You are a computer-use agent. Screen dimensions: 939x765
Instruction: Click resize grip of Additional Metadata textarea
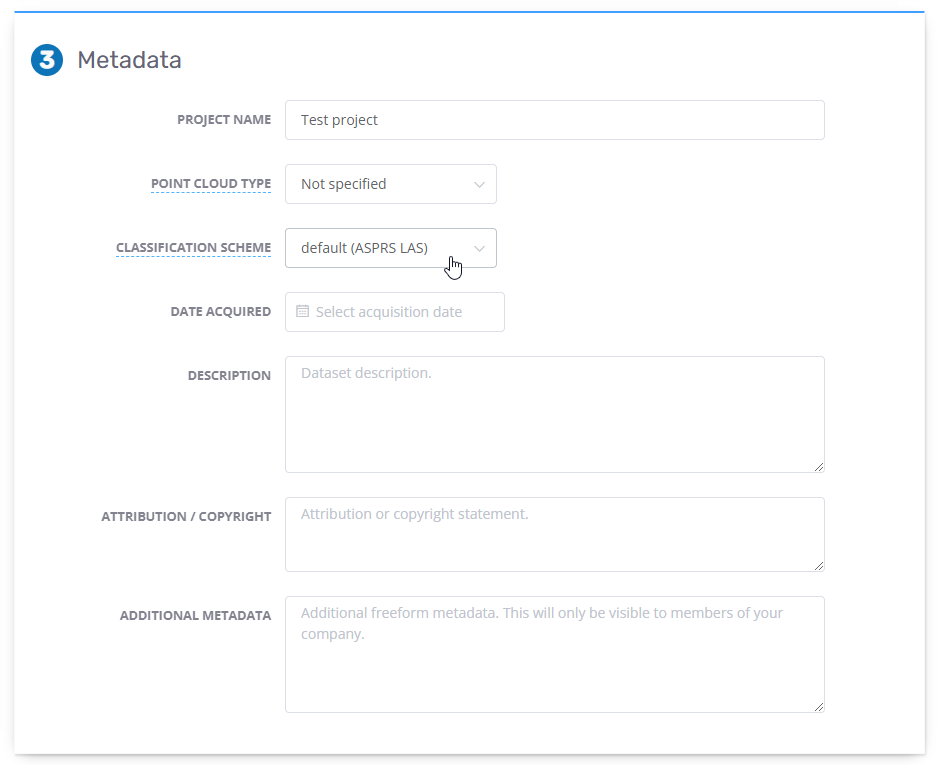click(x=819, y=707)
